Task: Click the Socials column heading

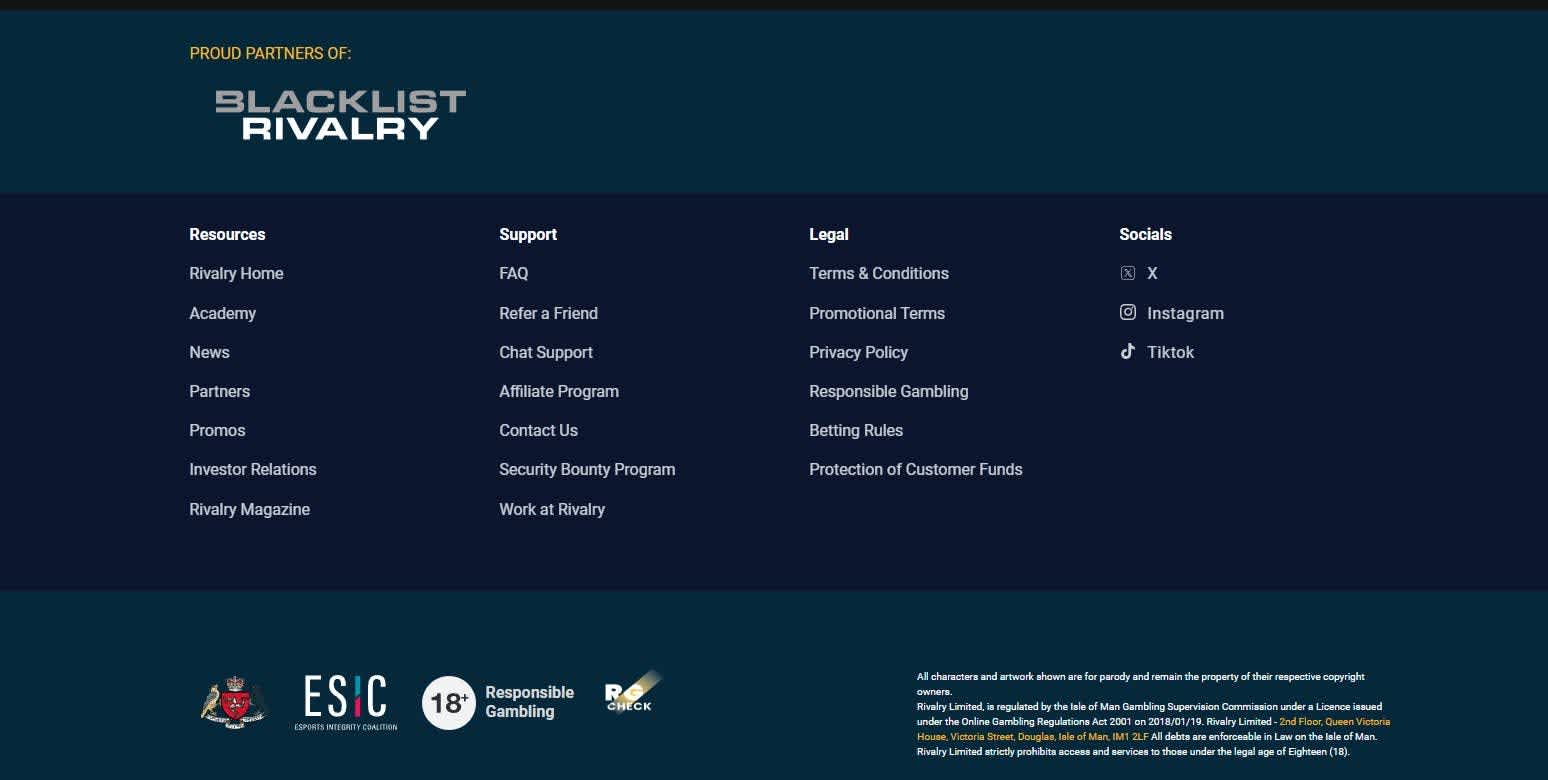Action: (x=1145, y=234)
